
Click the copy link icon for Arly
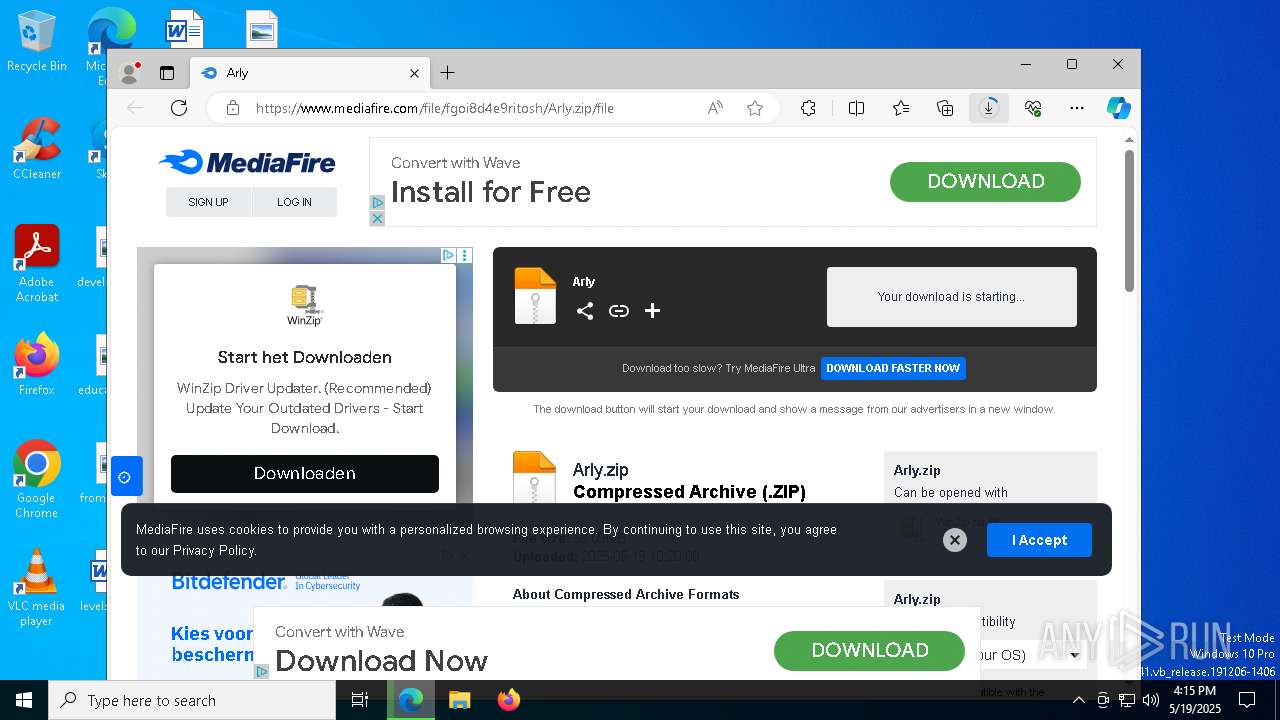(x=619, y=311)
